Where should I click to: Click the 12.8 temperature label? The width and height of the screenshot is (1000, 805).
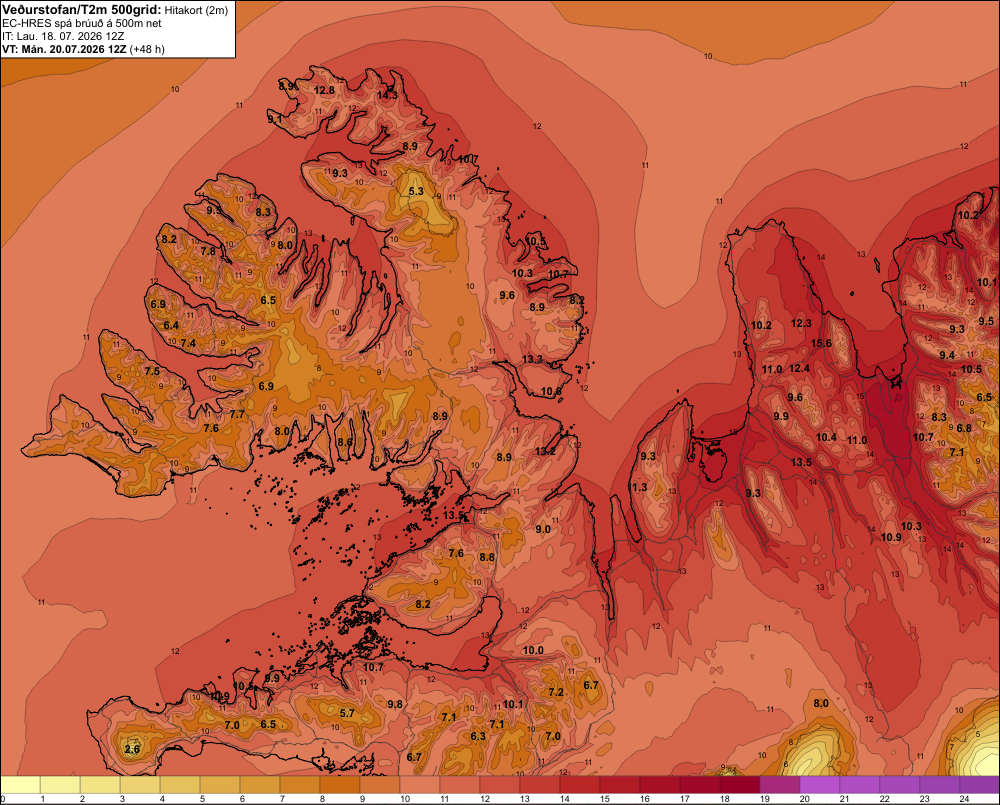pyautogui.click(x=325, y=90)
